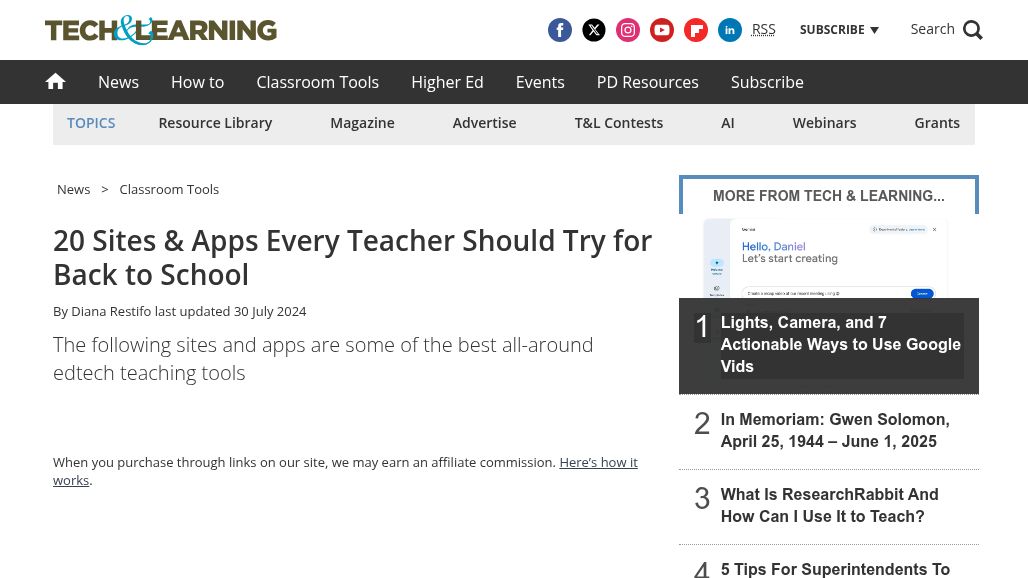1028x578 pixels.
Task: Go to Resource Library topic
Action: tap(215, 123)
